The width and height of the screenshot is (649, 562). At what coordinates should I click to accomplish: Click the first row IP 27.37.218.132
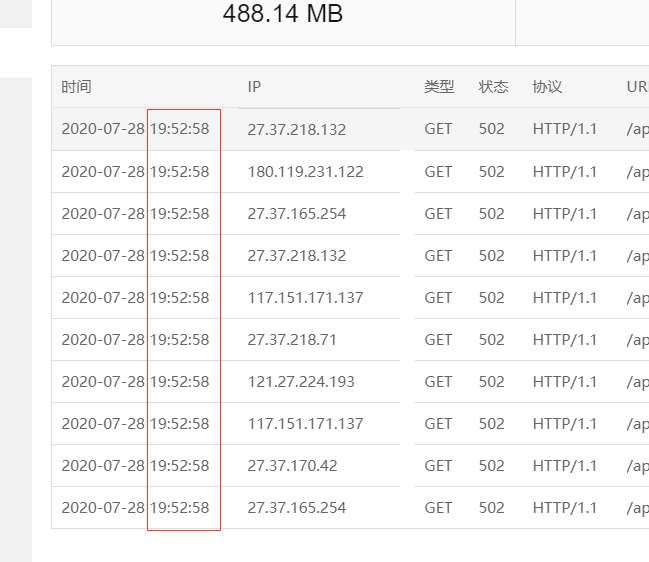(297, 130)
